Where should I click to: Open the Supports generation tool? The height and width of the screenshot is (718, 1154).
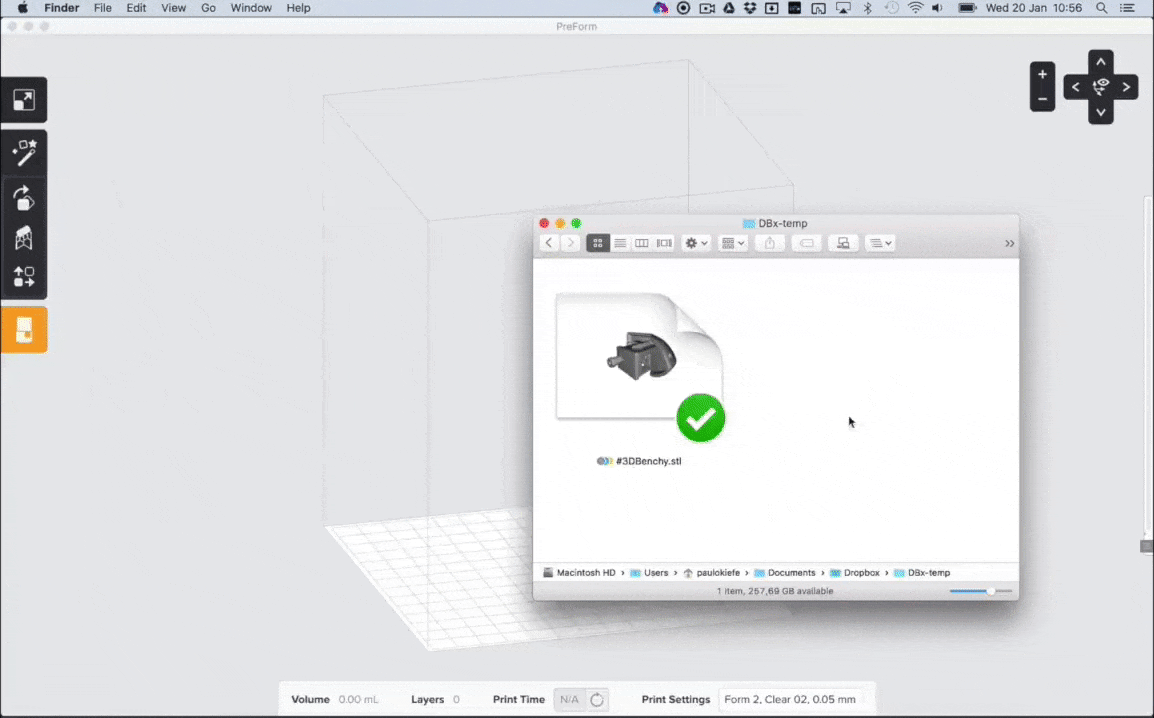pyautogui.click(x=24, y=238)
